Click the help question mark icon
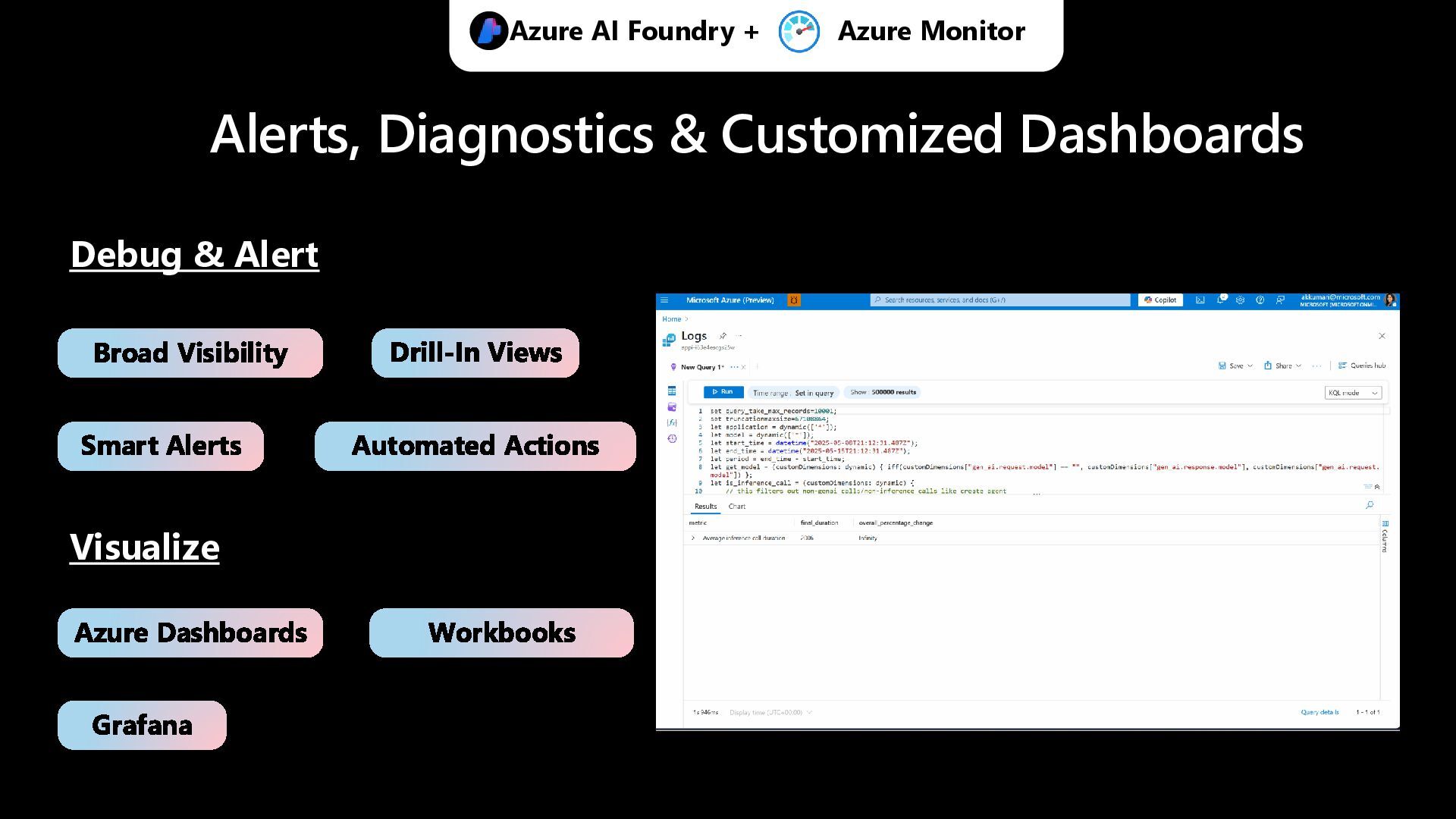The image size is (1456, 819). pyautogui.click(x=1260, y=300)
